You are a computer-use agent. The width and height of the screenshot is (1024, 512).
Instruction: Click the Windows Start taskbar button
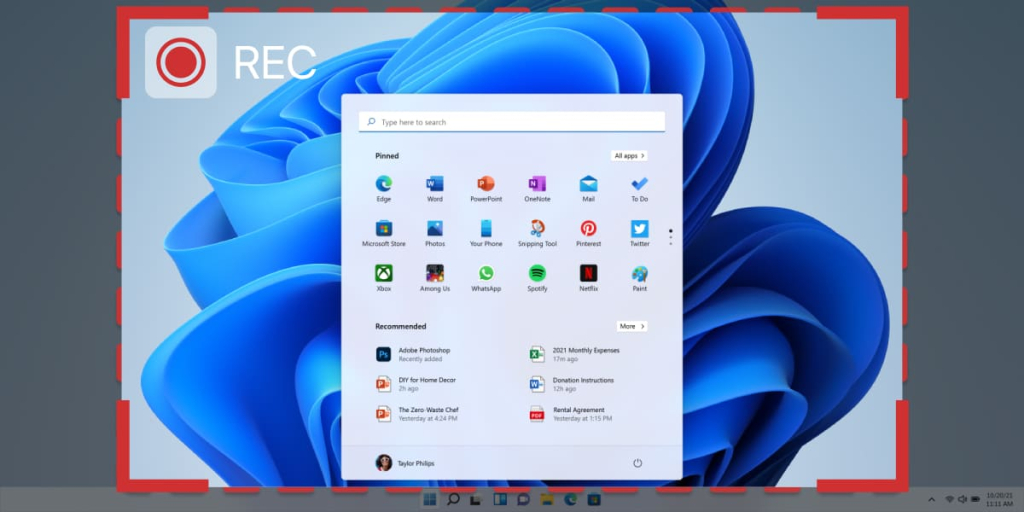430,500
